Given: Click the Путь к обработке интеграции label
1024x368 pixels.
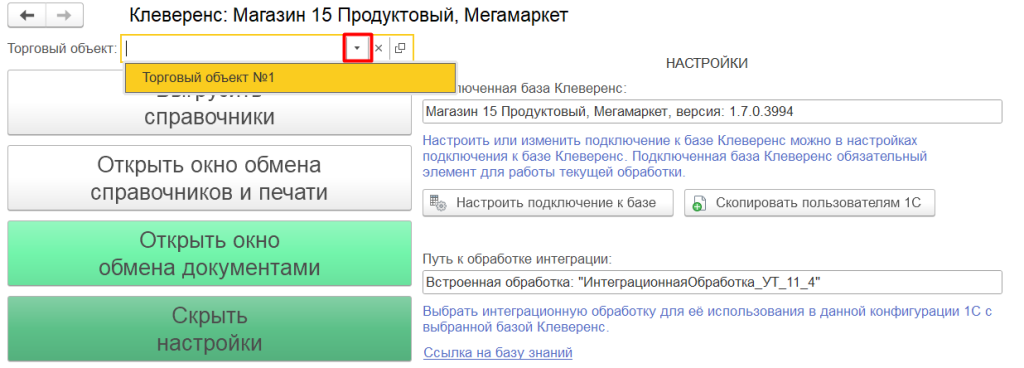Looking at the screenshot, I should (x=517, y=258).
